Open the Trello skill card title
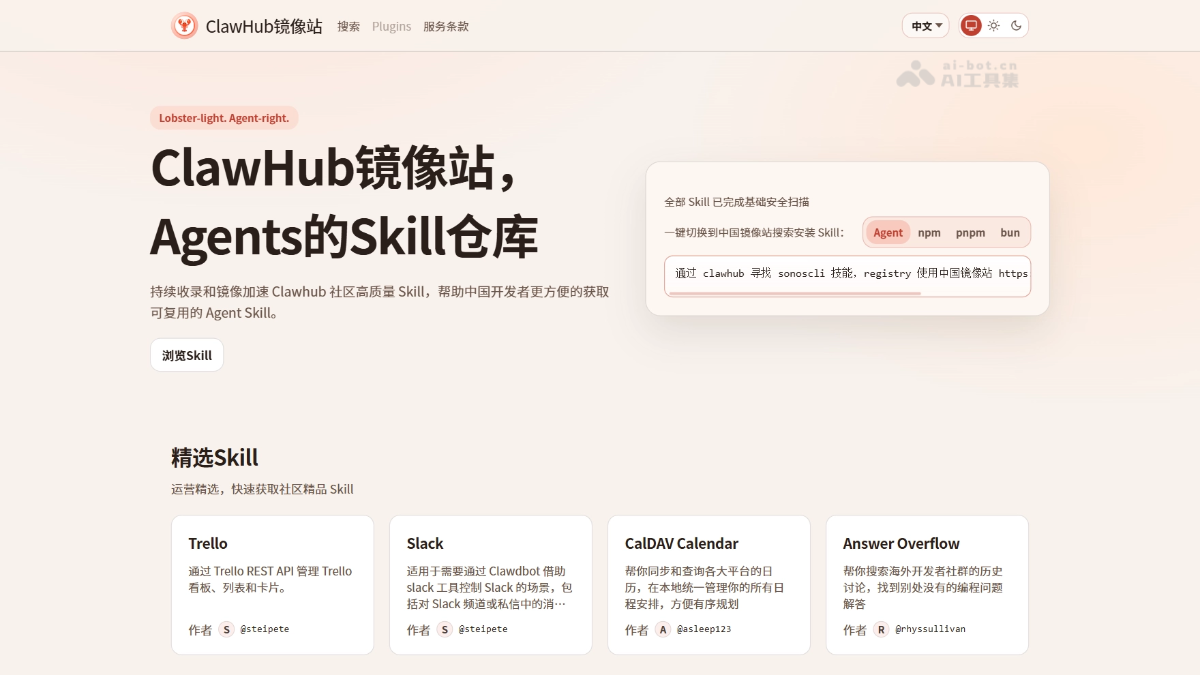Screen dimensions: 1200x675 [x=208, y=543]
